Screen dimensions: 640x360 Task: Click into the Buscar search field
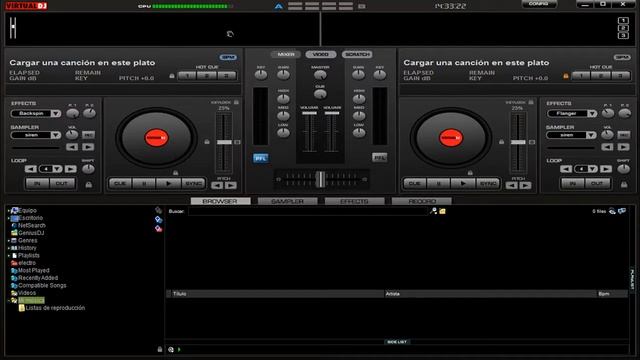[308, 211]
